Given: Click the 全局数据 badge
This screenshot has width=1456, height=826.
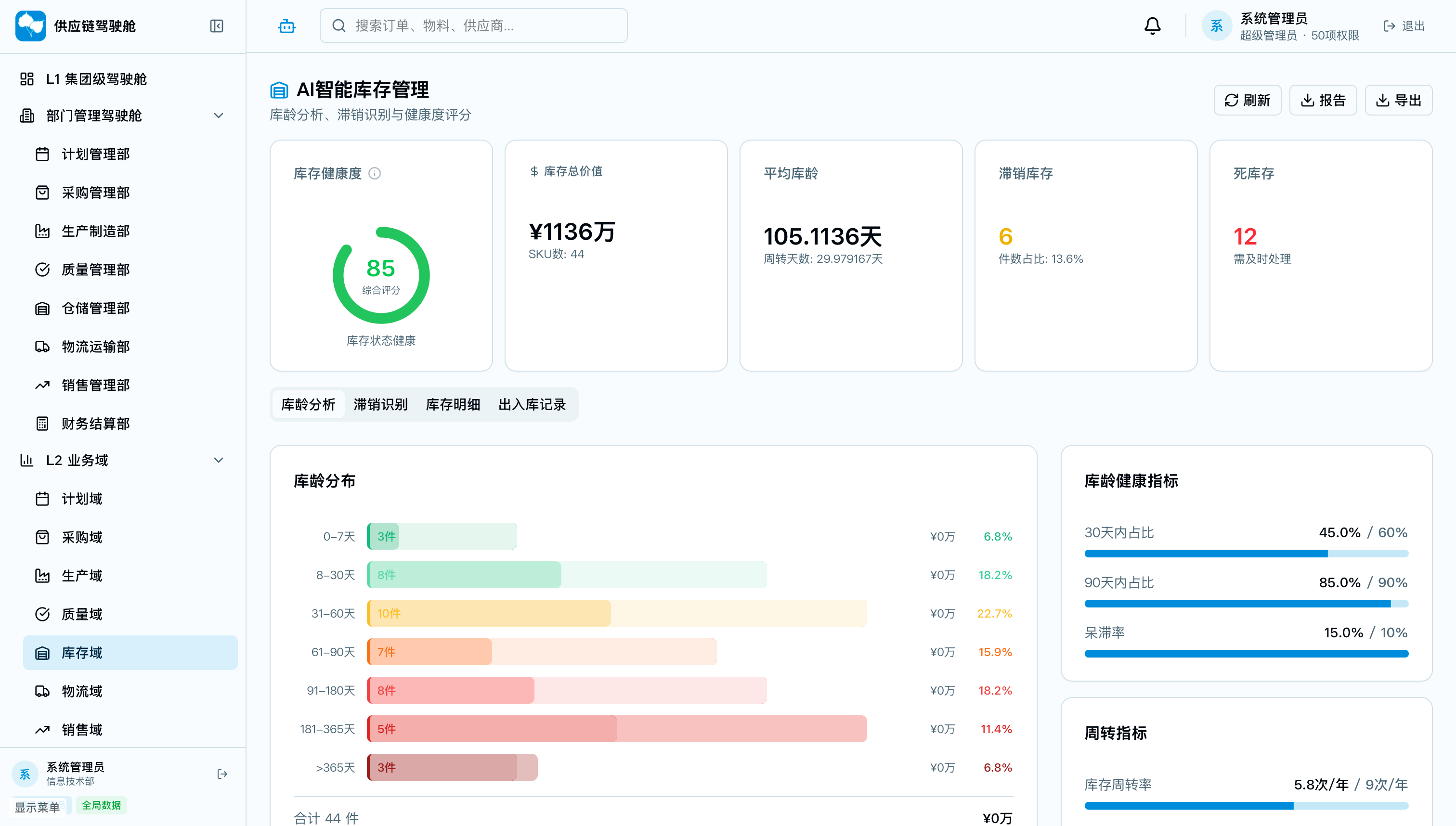Looking at the screenshot, I should pyautogui.click(x=102, y=806).
